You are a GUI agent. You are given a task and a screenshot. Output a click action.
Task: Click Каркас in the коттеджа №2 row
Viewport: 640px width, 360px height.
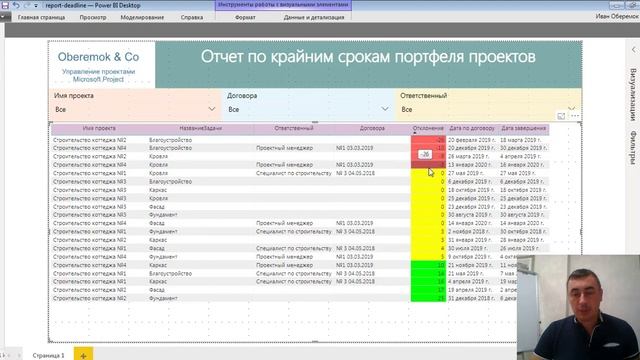click(x=158, y=240)
